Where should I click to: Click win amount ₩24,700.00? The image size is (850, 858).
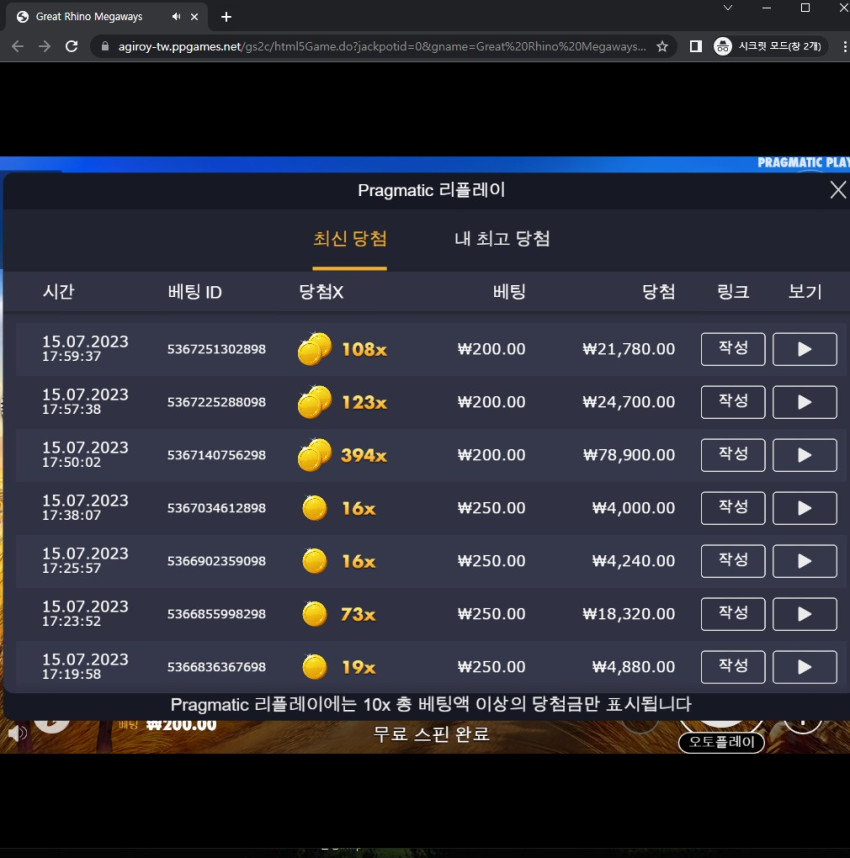click(629, 402)
